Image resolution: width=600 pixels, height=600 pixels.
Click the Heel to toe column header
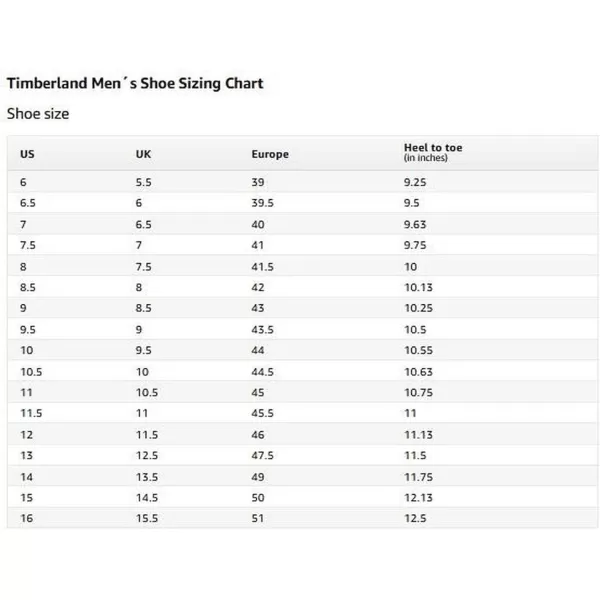(x=433, y=152)
